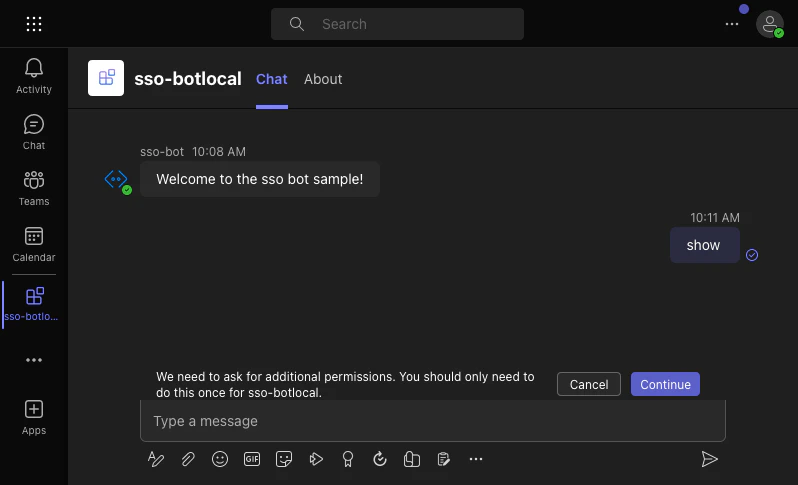Switch to the About tab
The image size is (798, 485).
(x=323, y=79)
